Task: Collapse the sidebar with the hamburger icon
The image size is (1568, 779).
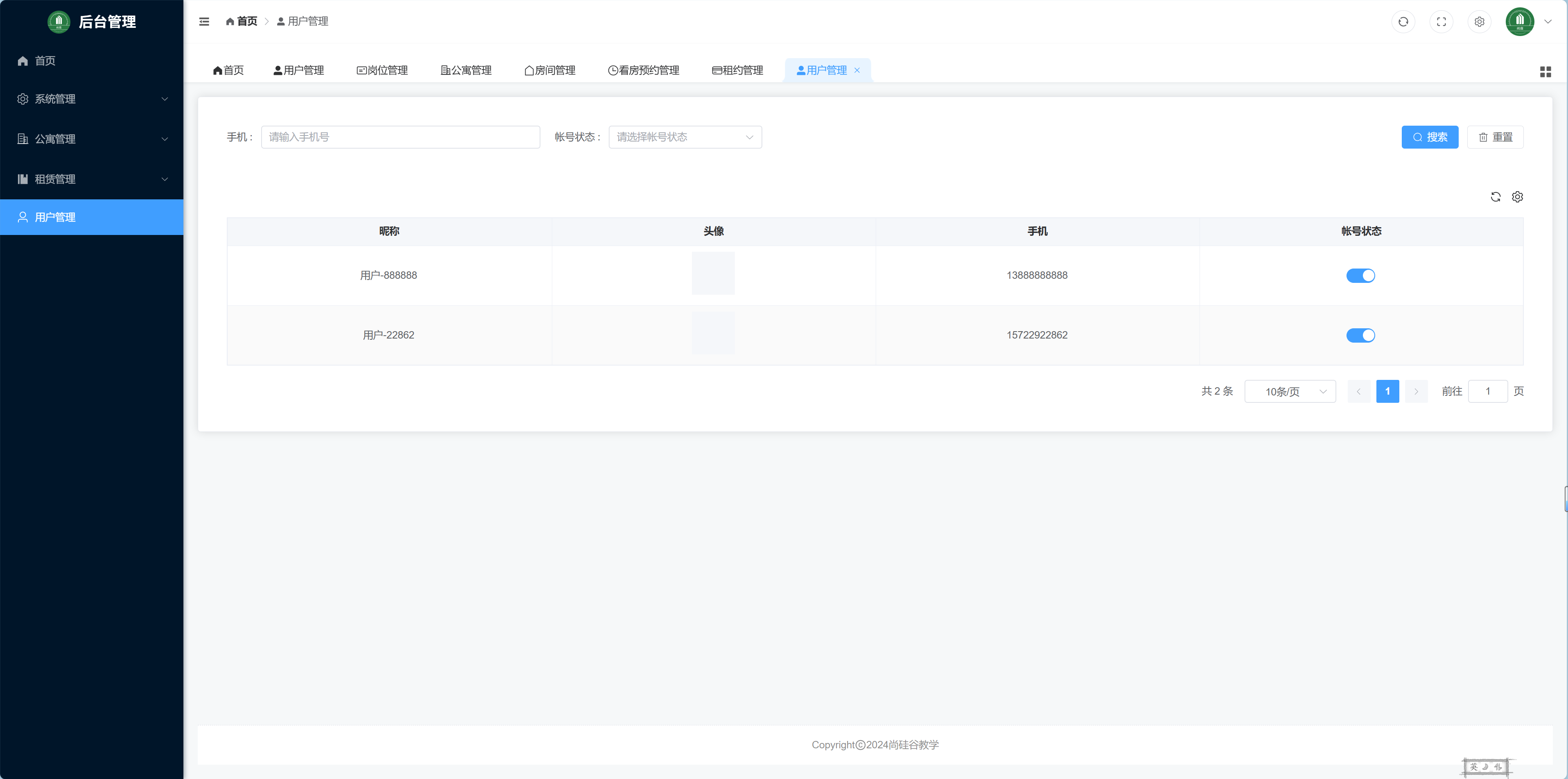Action: pyautogui.click(x=204, y=21)
